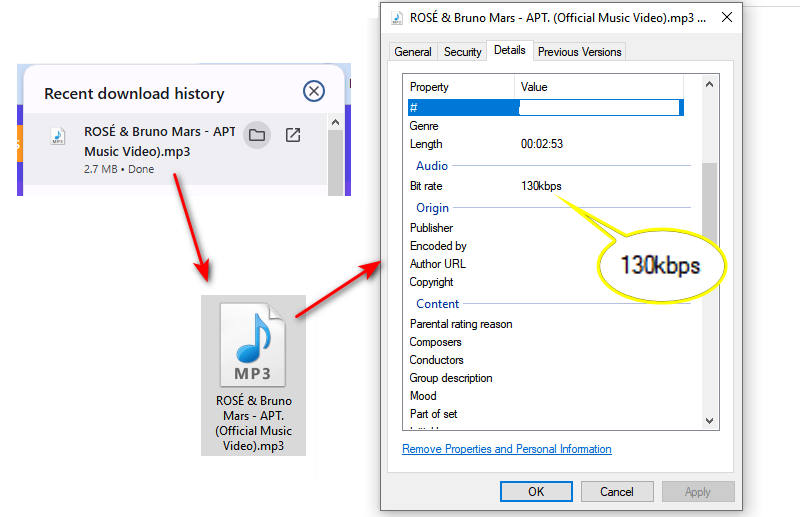The image size is (800, 517).
Task: Close the Properties dialog window
Action: coord(727,17)
